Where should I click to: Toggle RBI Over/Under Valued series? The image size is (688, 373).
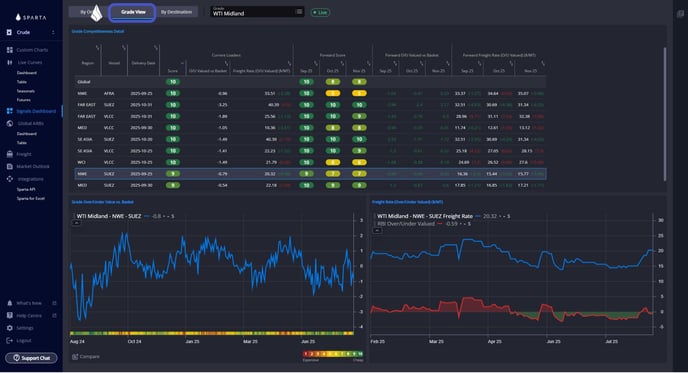coord(406,224)
